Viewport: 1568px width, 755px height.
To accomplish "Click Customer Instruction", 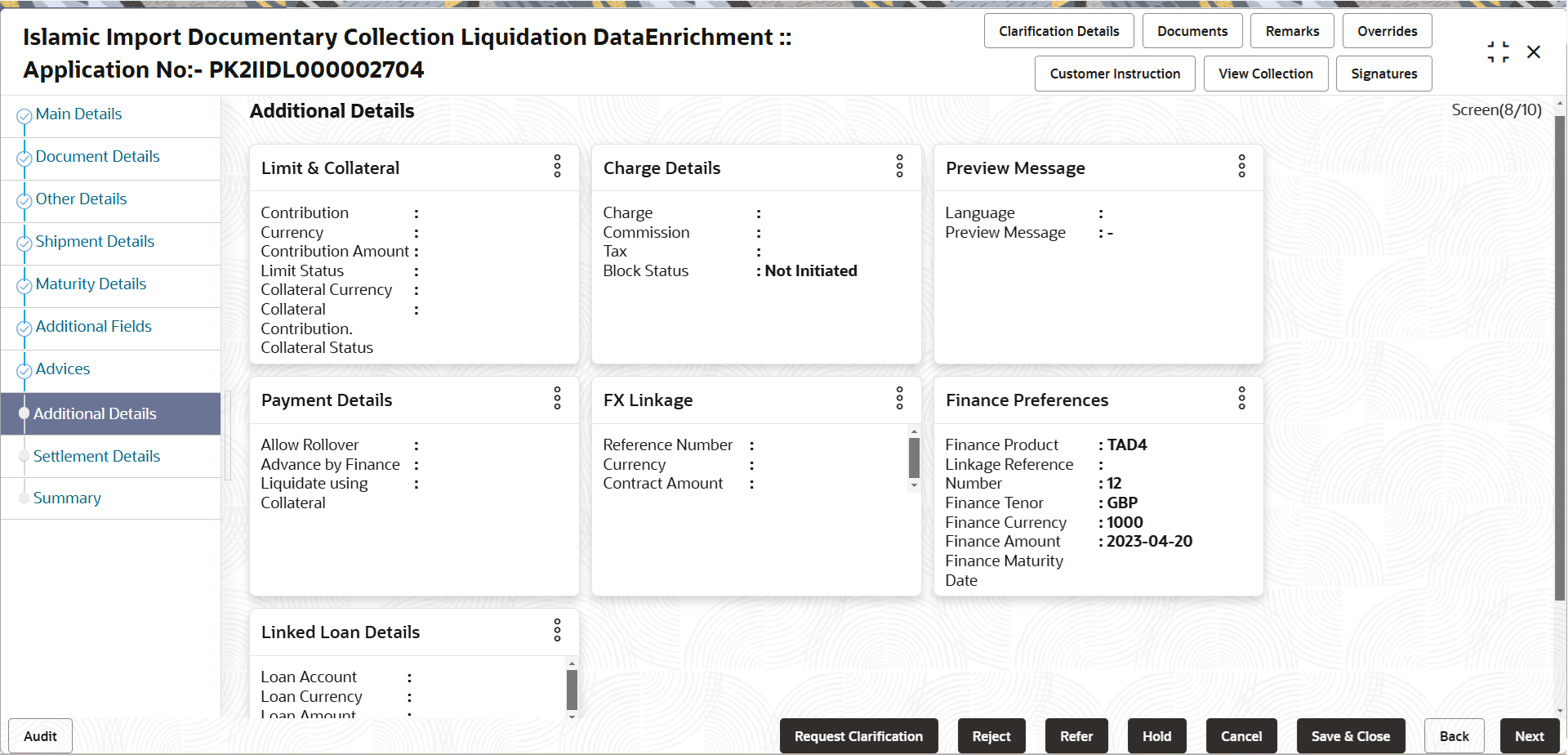I will coord(1114,74).
